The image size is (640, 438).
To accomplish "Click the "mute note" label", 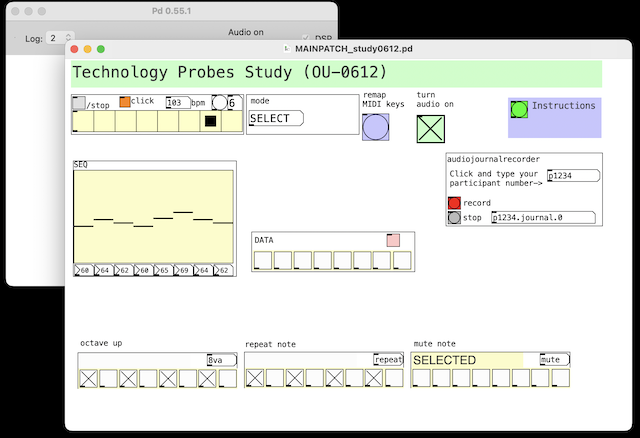I will (x=435, y=344).
